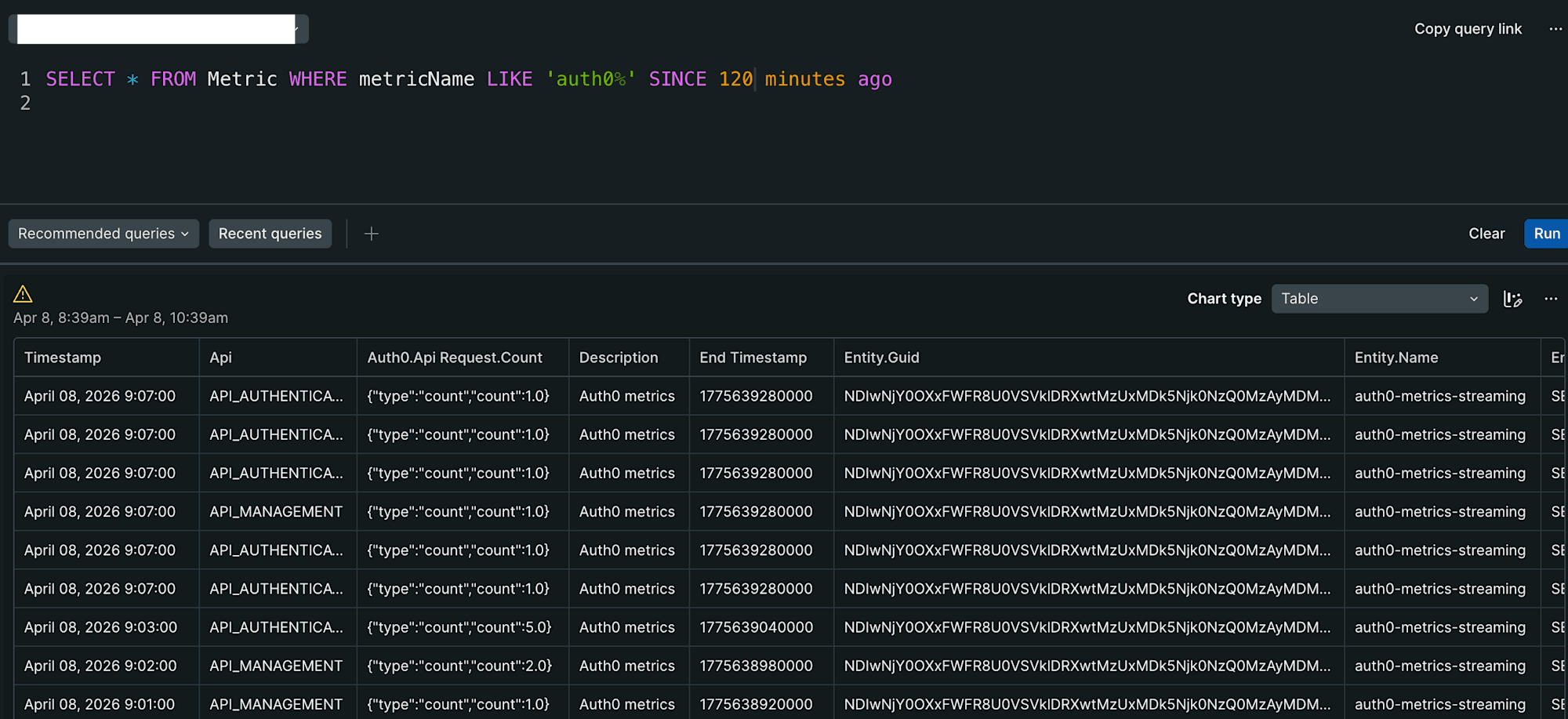Open the options menu beside Copy query link
Screen dimensions: 1568x719
(1555, 29)
